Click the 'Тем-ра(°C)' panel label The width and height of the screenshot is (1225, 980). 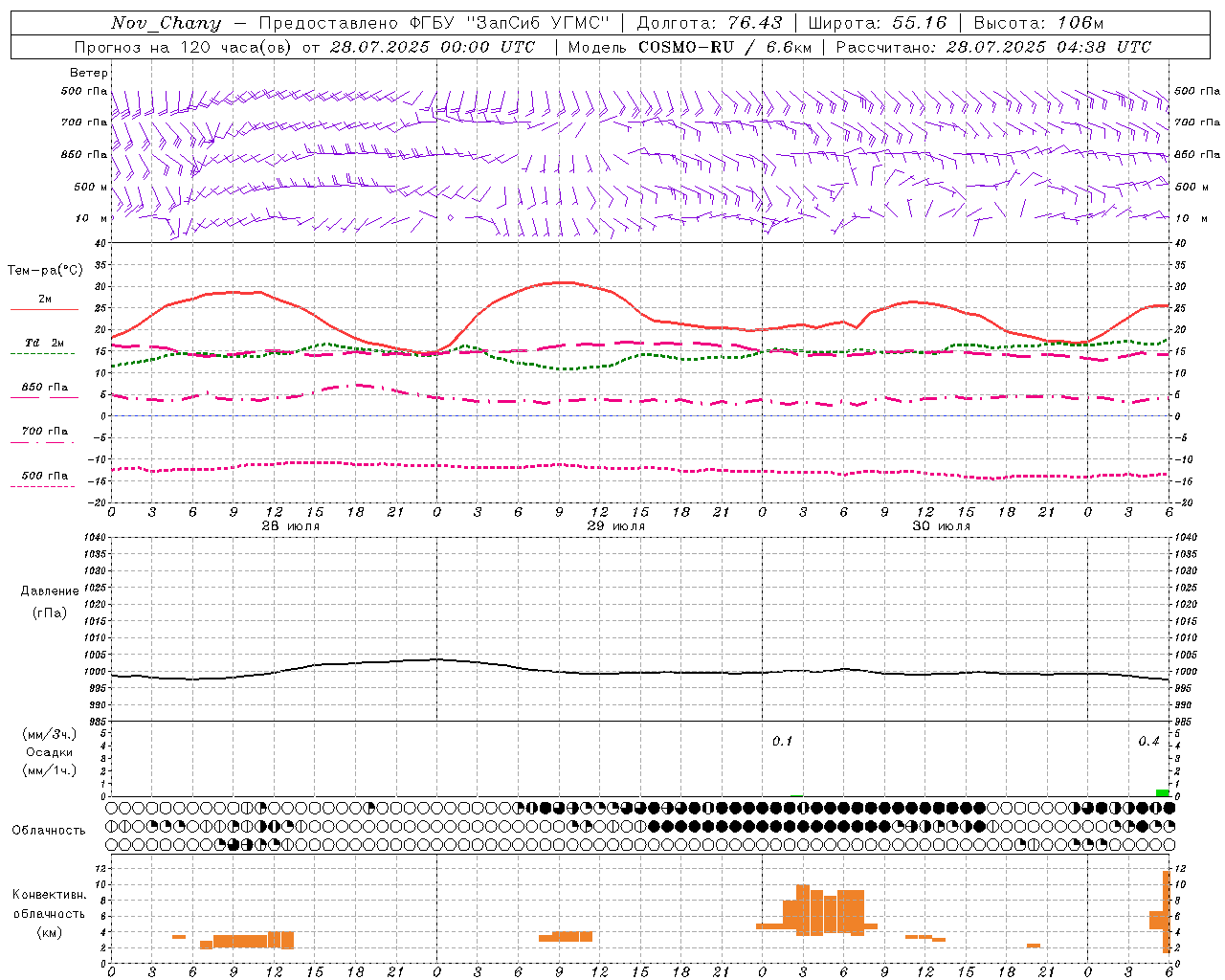pos(45,271)
